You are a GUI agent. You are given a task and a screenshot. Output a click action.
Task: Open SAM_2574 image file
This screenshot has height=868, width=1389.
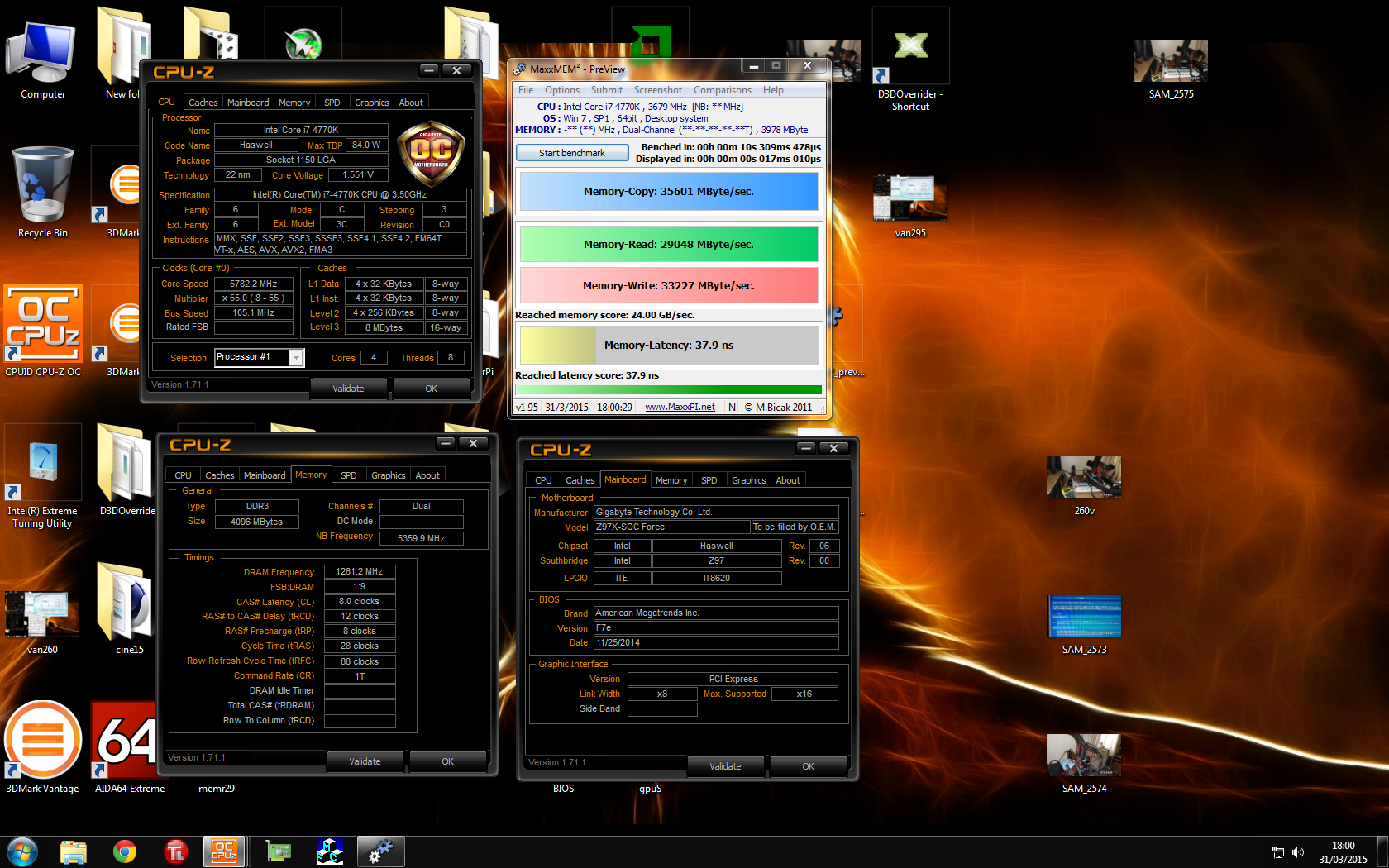1084,764
